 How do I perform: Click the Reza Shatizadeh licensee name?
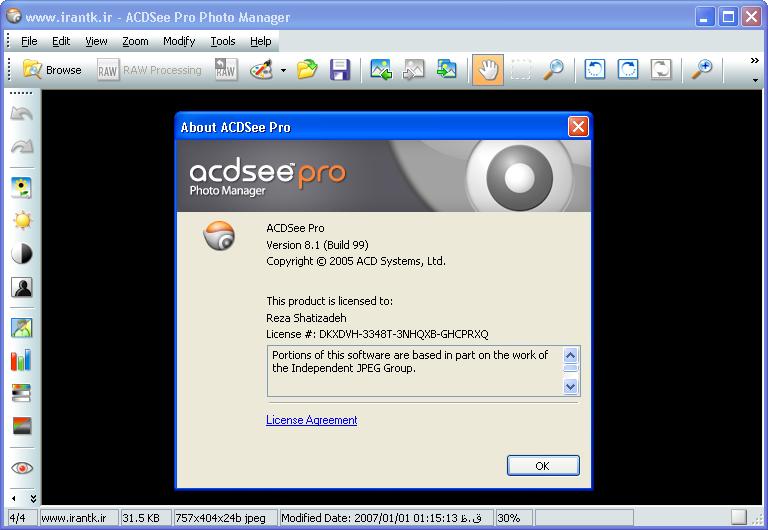[x=306, y=318]
